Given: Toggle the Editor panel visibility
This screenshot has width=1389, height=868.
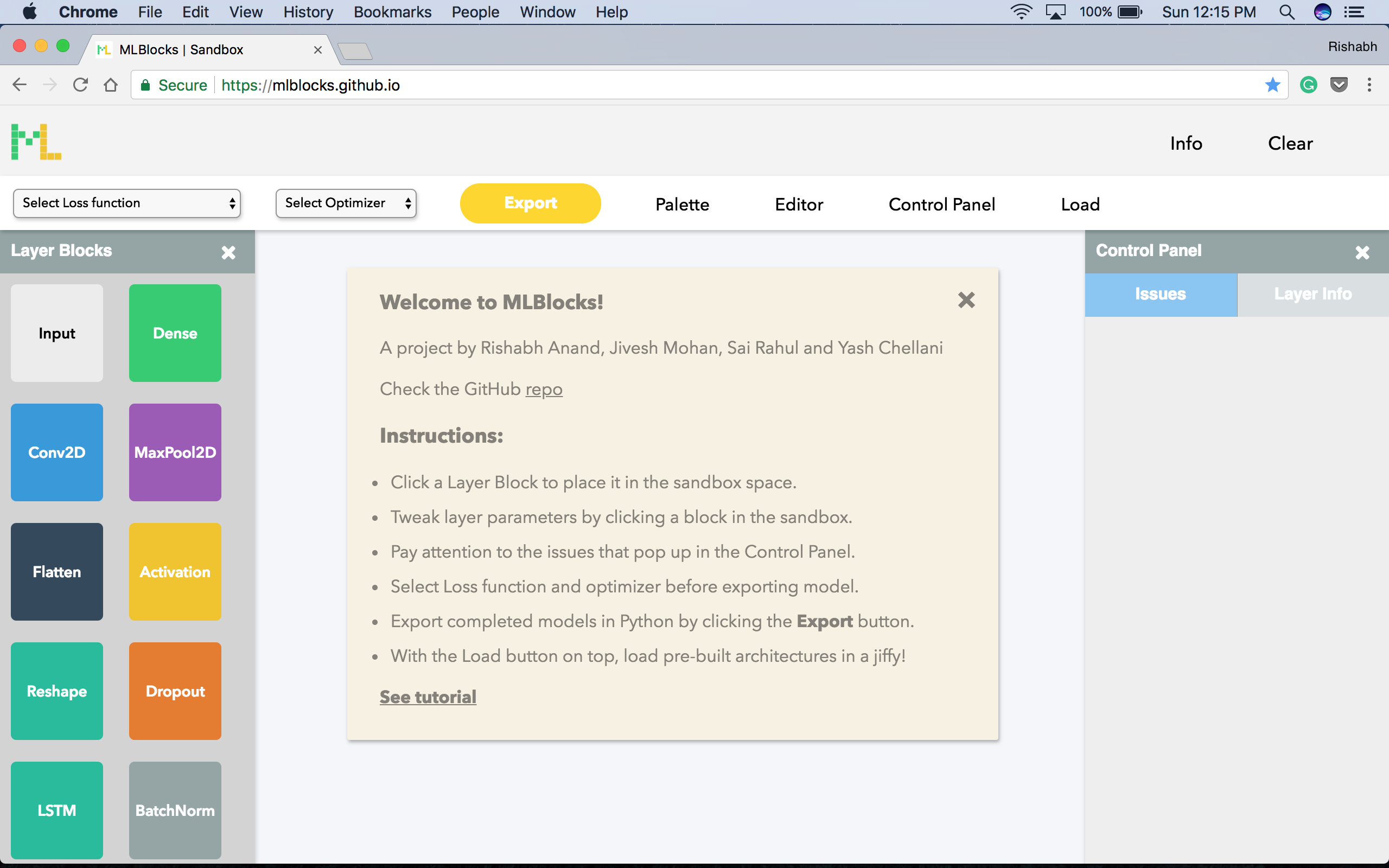Looking at the screenshot, I should click(798, 205).
